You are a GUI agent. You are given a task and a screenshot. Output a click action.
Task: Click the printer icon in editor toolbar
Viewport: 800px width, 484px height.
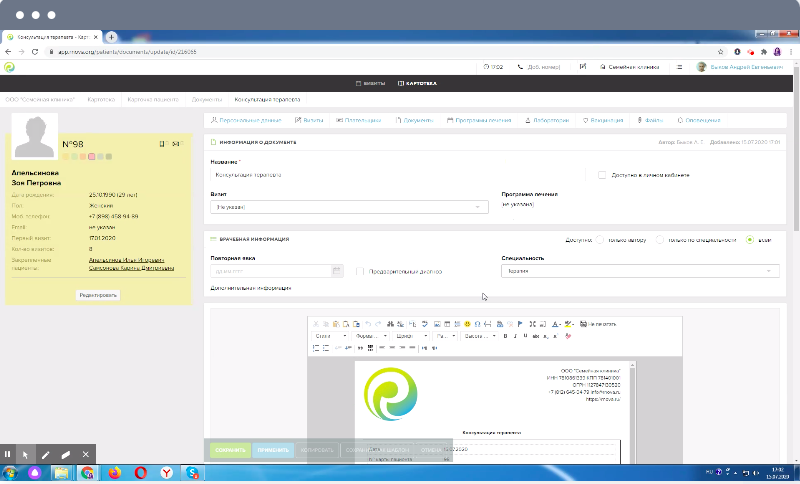tap(583, 324)
